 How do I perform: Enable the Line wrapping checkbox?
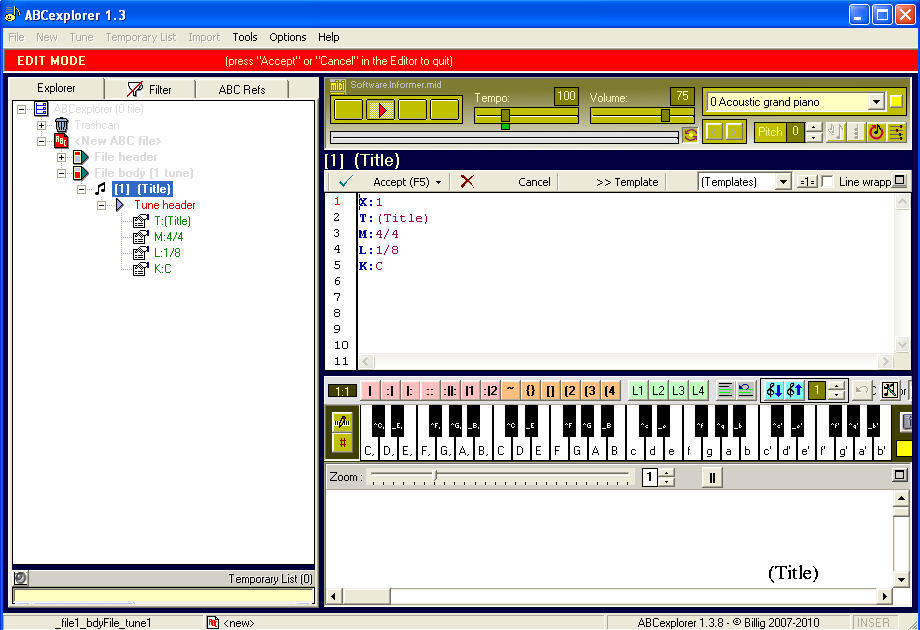click(827, 182)
